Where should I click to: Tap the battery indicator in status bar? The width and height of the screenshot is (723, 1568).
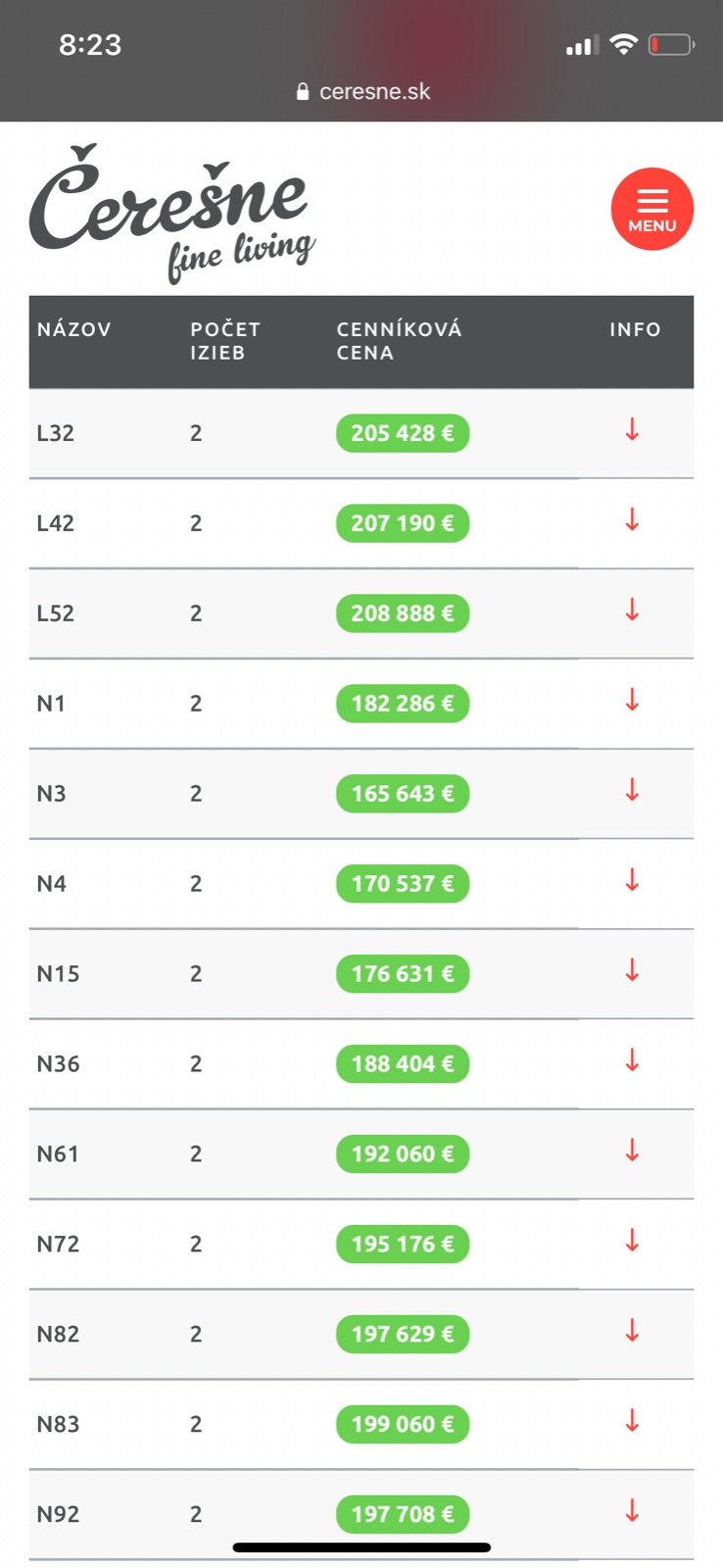pyautogui.click(x=670, y=45)
